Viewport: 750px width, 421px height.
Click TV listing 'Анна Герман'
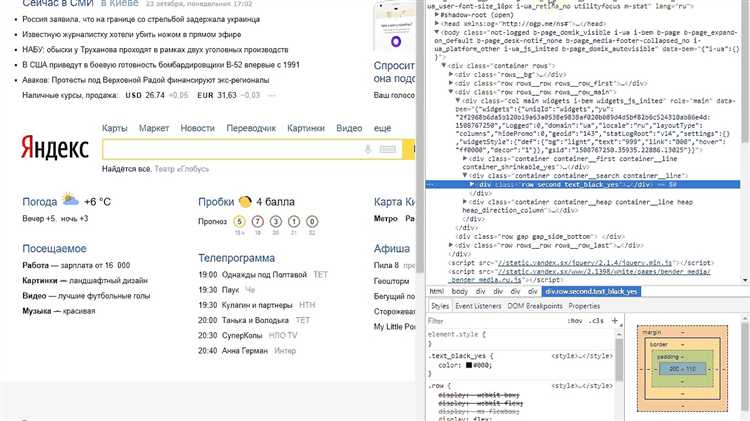click(244, 351)
